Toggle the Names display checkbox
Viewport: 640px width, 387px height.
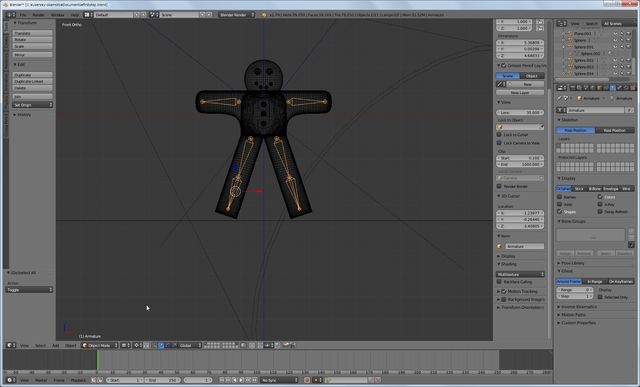coord(560,197)
